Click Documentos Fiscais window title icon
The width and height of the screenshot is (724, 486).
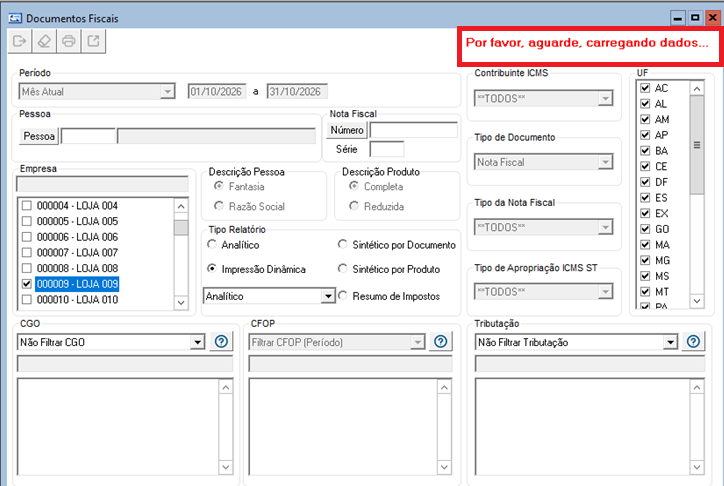point(15,18)
